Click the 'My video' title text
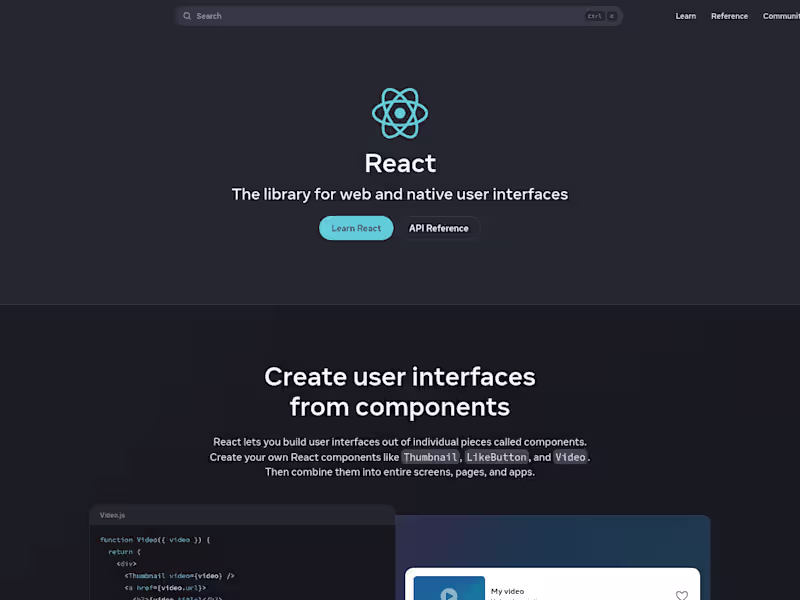 pos(507,591)
